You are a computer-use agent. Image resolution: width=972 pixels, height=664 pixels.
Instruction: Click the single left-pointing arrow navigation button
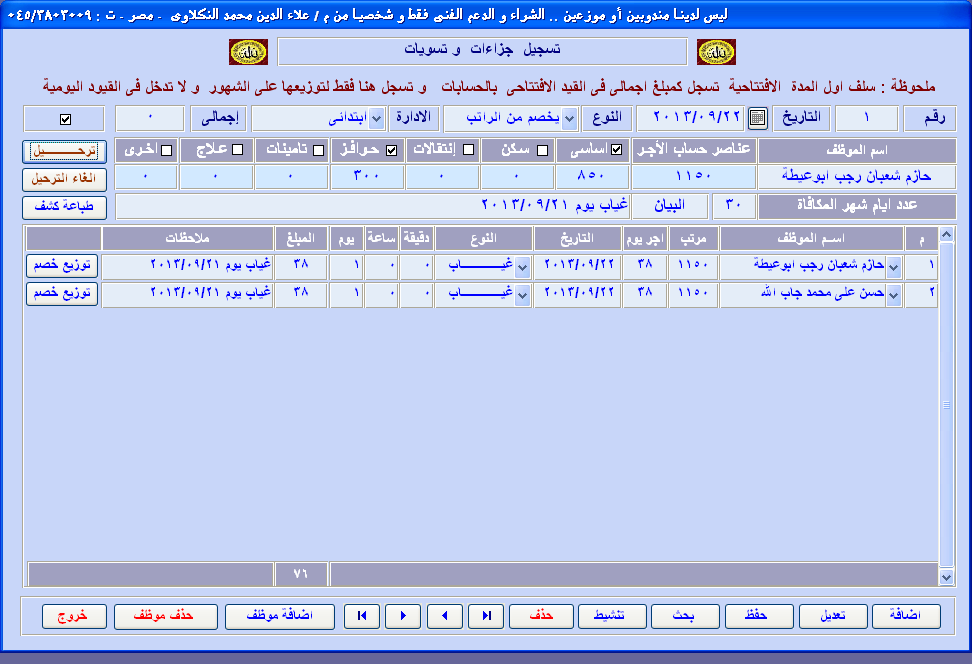(x=445, y=616)
